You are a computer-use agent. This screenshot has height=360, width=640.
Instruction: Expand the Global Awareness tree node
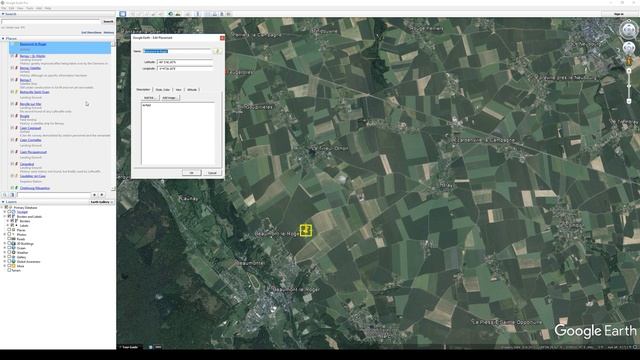click(x=5, y=261)
